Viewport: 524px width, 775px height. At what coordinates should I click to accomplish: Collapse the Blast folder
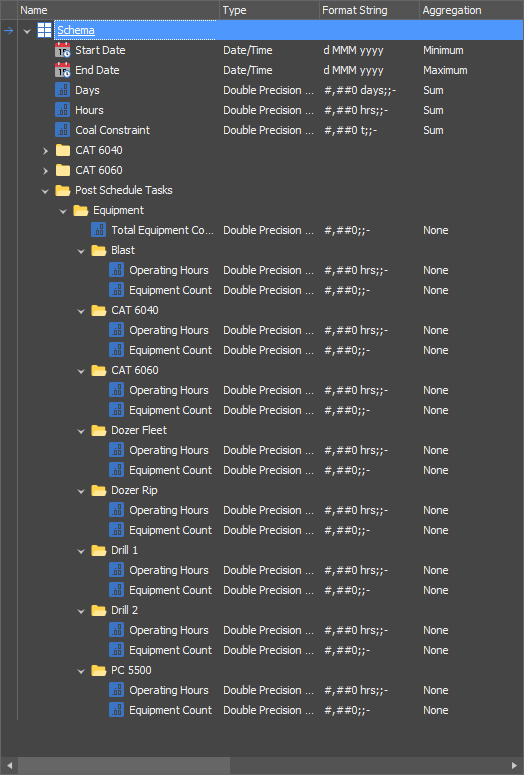[81, 251]
